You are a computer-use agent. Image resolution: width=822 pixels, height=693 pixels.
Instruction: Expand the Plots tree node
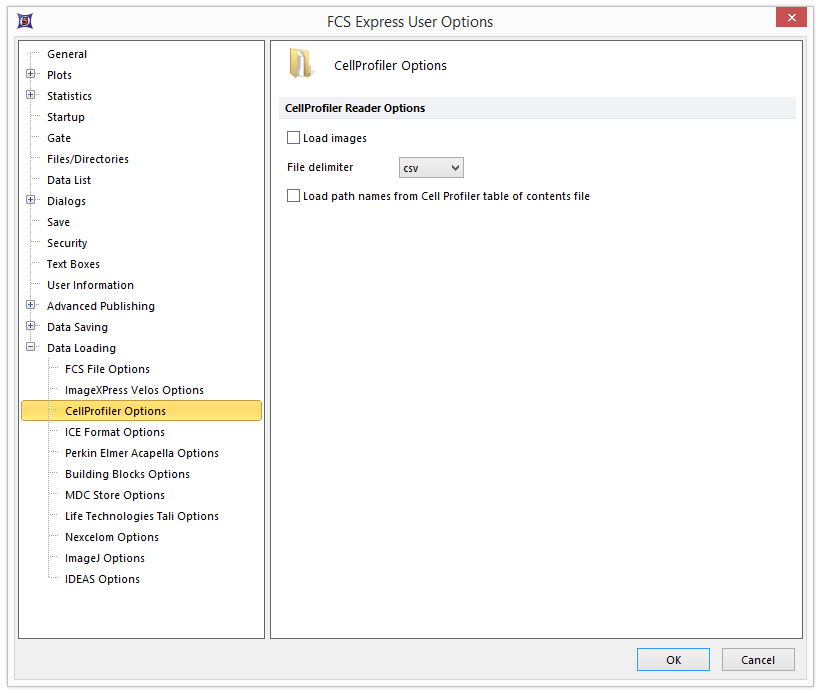(31, 75)
